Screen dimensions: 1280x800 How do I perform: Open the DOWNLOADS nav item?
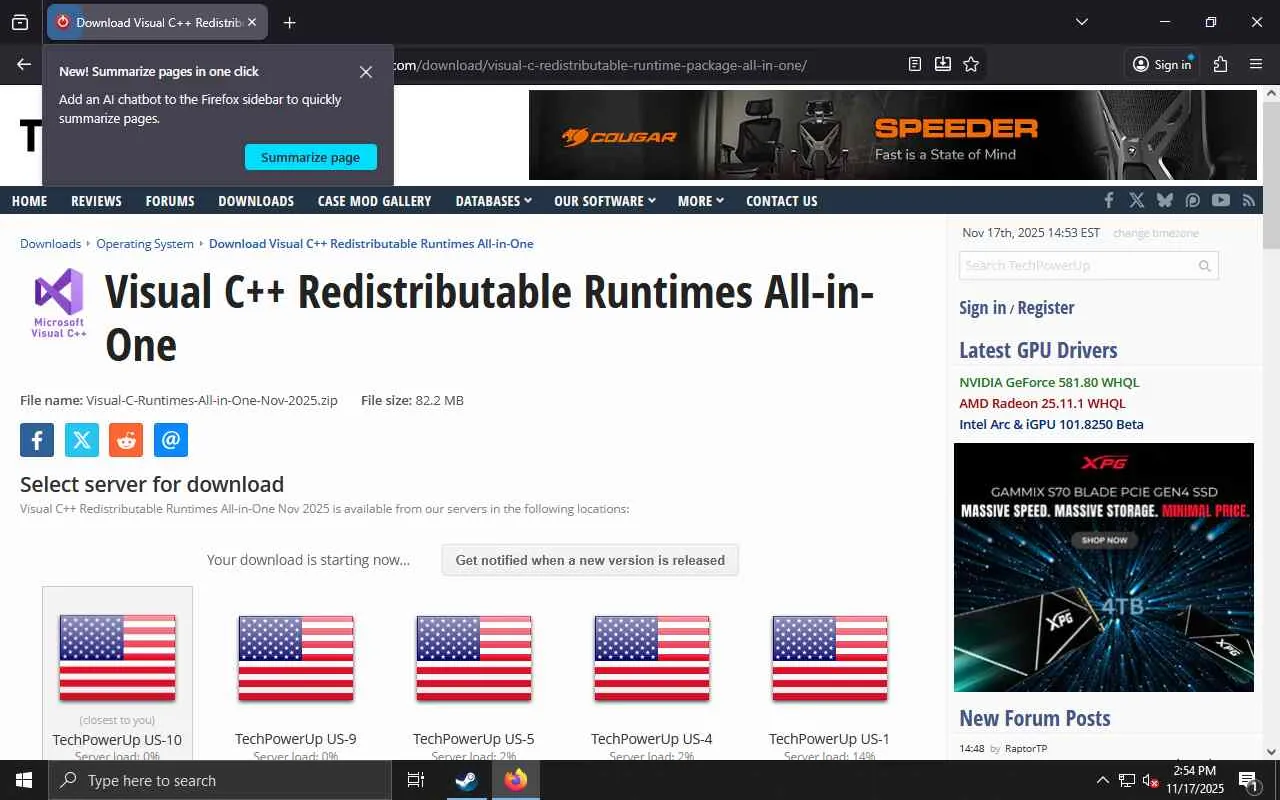[256, 201]
